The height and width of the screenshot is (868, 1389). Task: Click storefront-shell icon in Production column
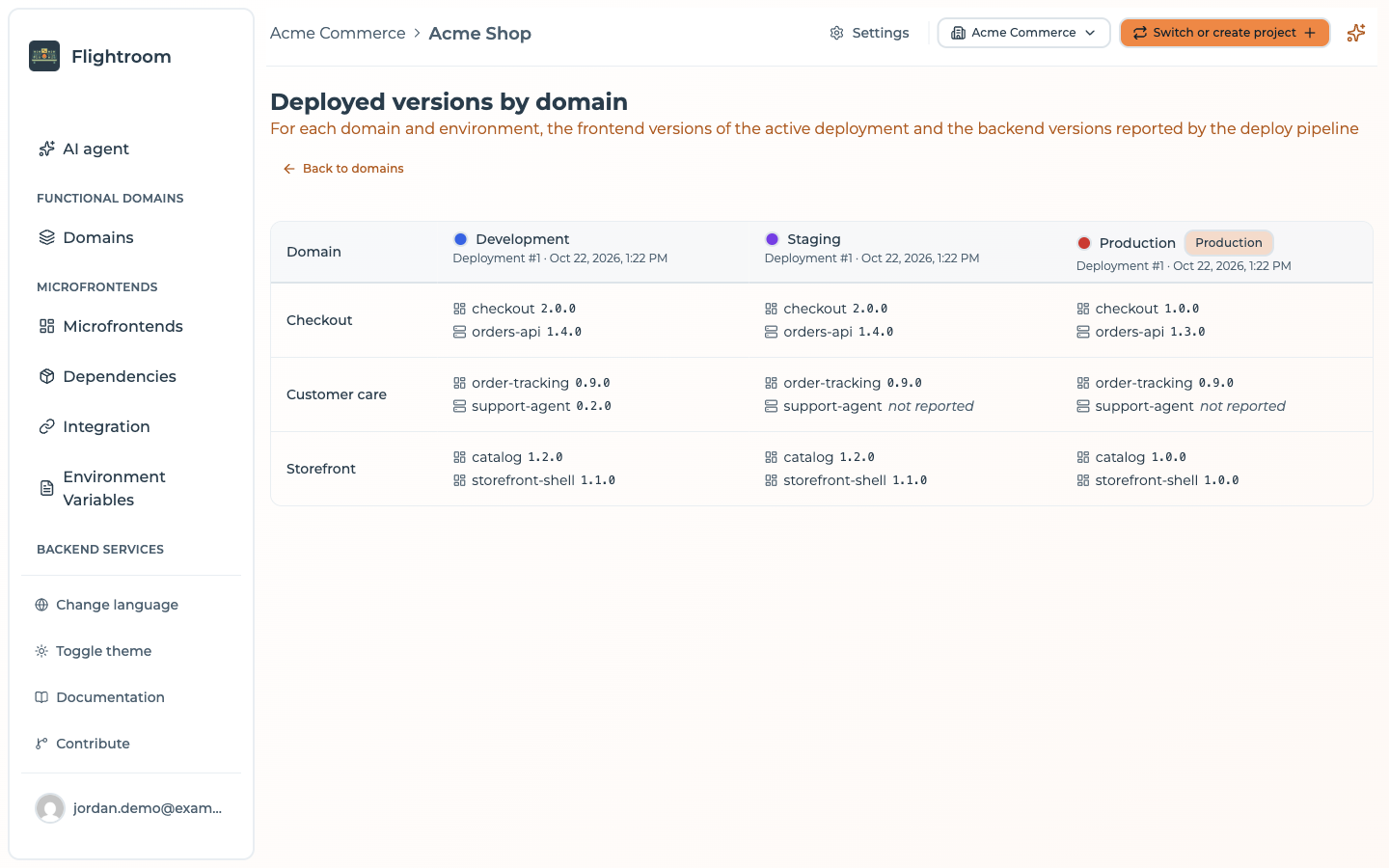[x=1082, y=480]
